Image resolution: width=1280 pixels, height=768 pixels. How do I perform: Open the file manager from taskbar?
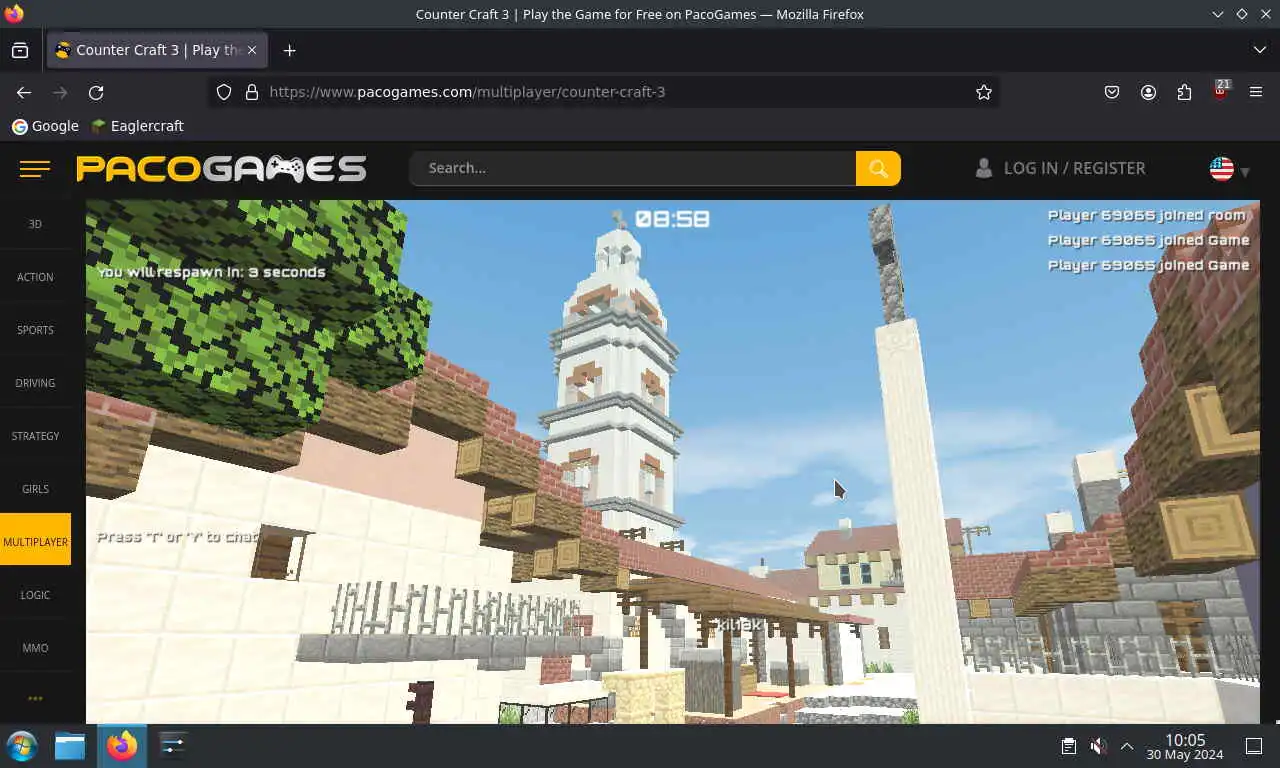pos(70,746)
